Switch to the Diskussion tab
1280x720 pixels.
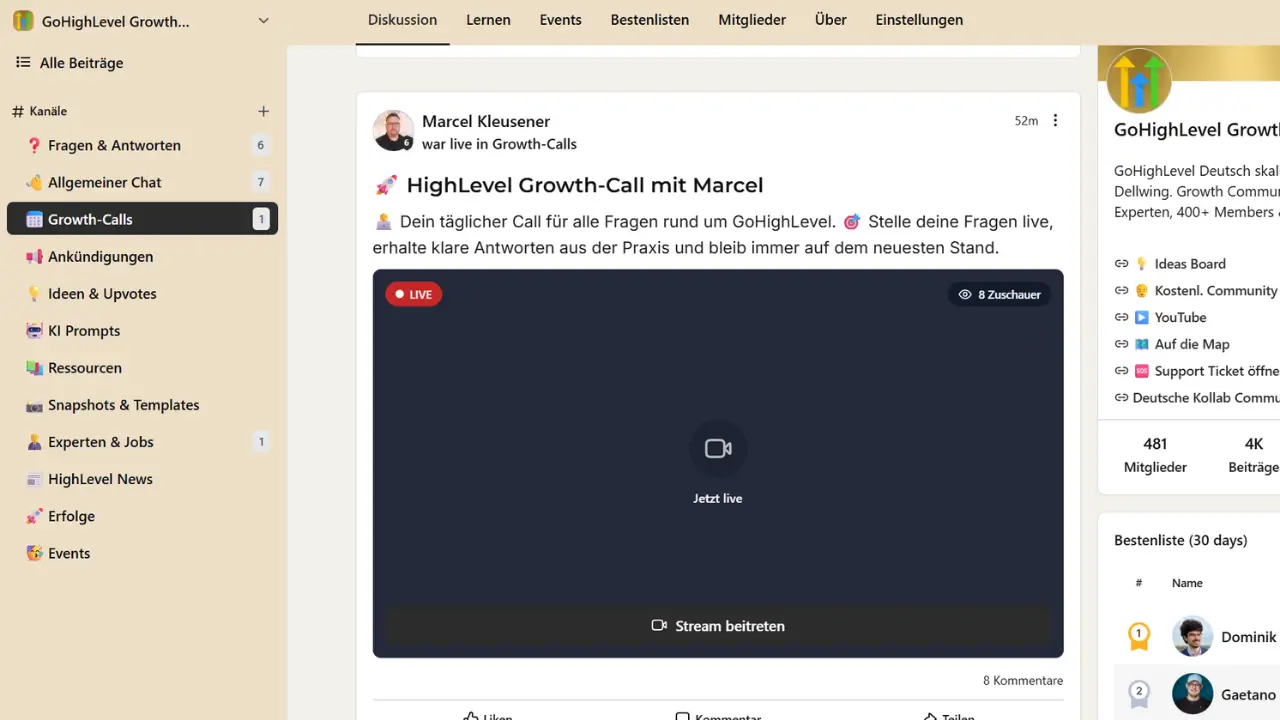pyautogui.click(x=402, y=20)
